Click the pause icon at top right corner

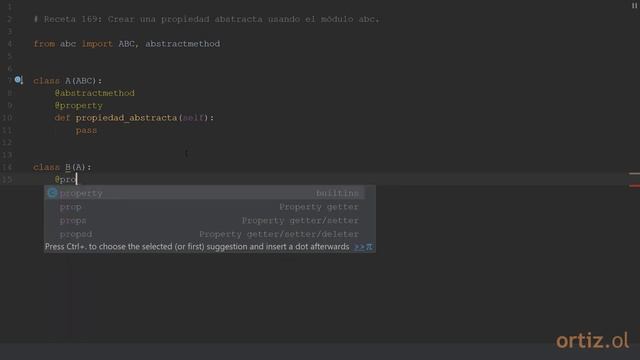coord(634,5)
